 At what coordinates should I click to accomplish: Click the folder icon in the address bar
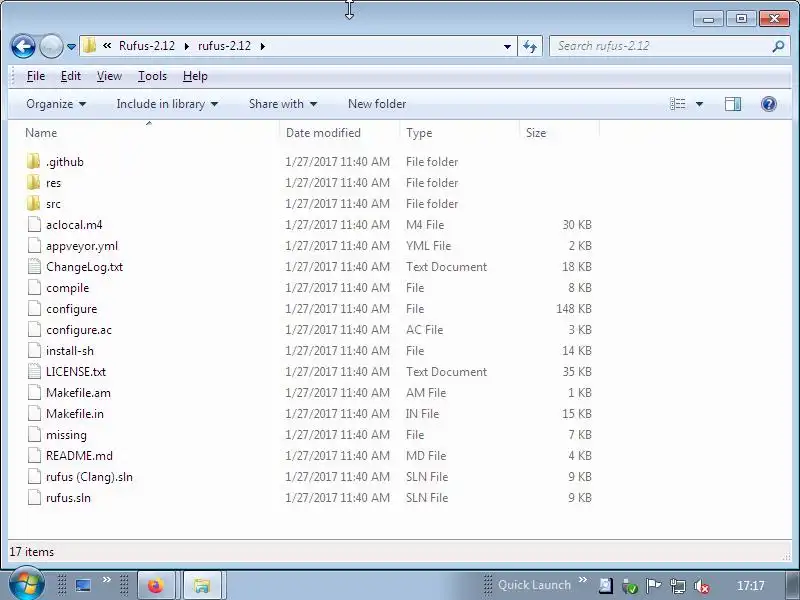(x=90, y=46)
